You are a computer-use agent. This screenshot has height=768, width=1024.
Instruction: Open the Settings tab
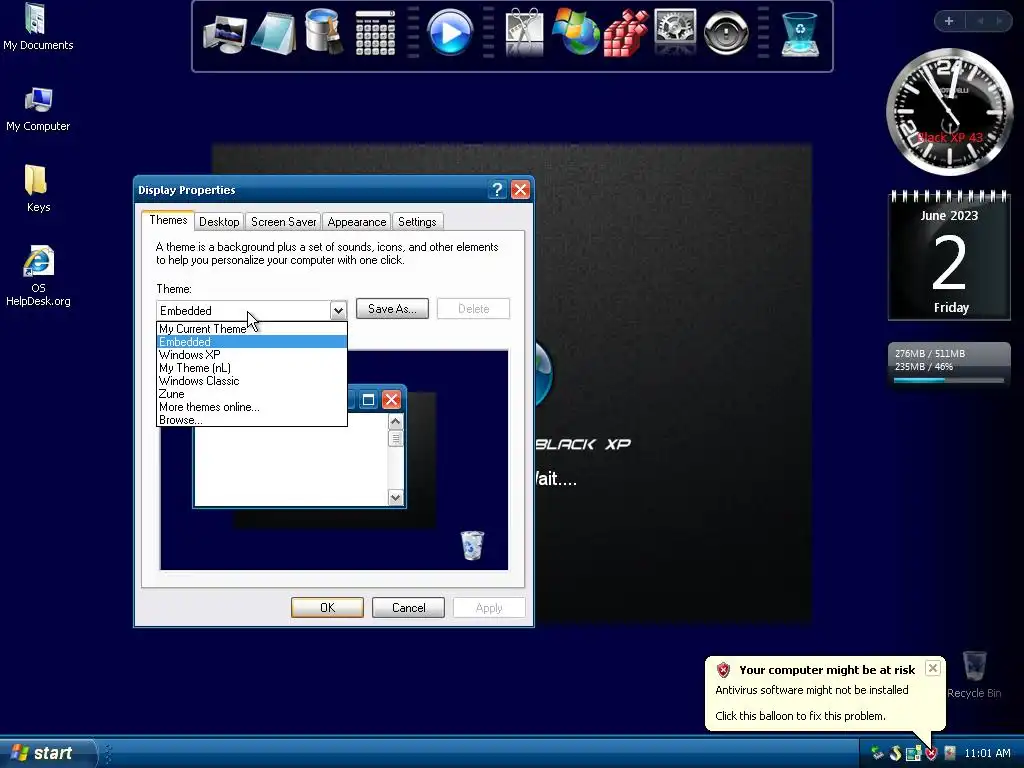click(x=417, y=222)
